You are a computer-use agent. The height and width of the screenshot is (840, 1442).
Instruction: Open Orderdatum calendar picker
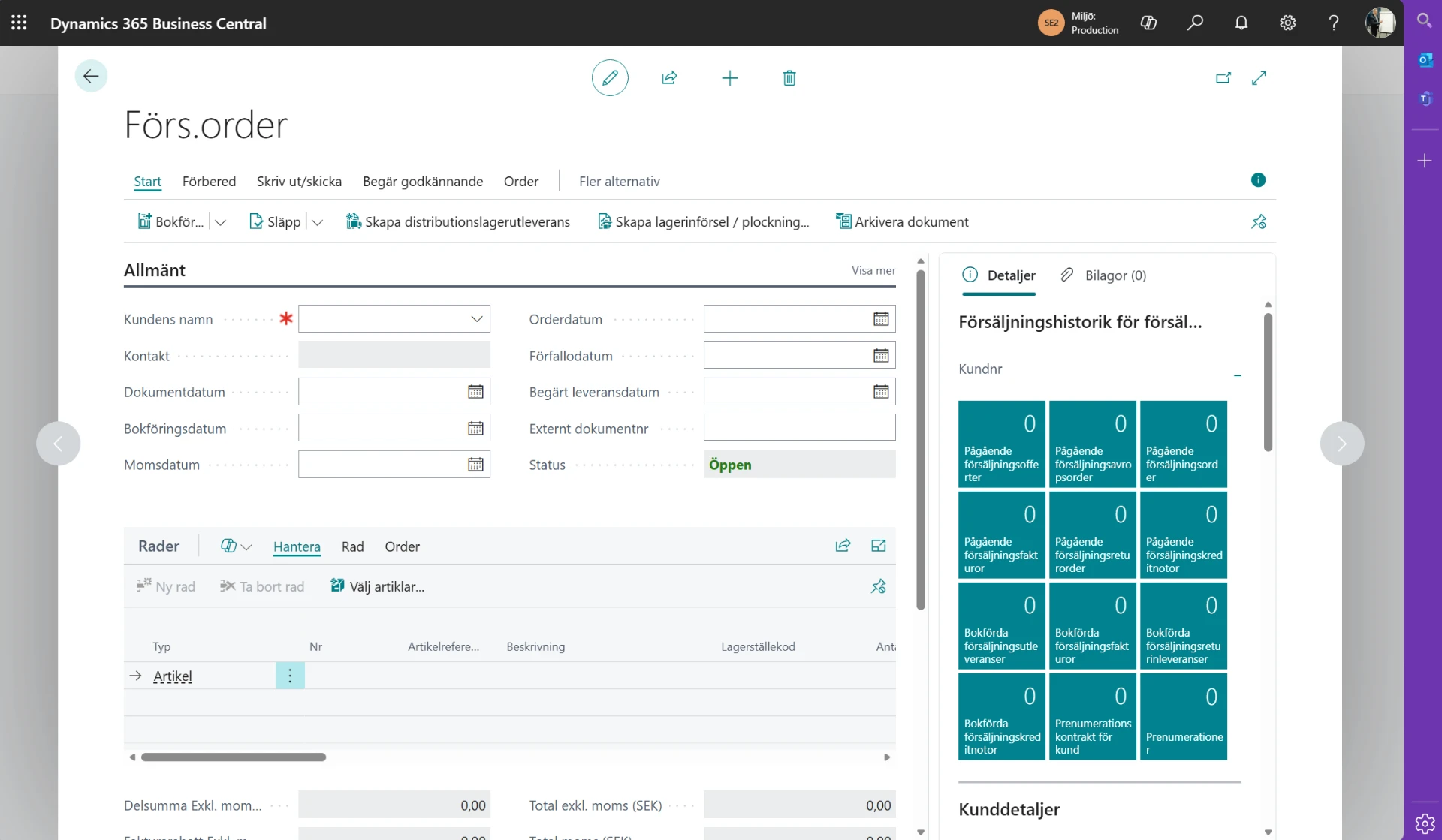click(x=881, y=319)
